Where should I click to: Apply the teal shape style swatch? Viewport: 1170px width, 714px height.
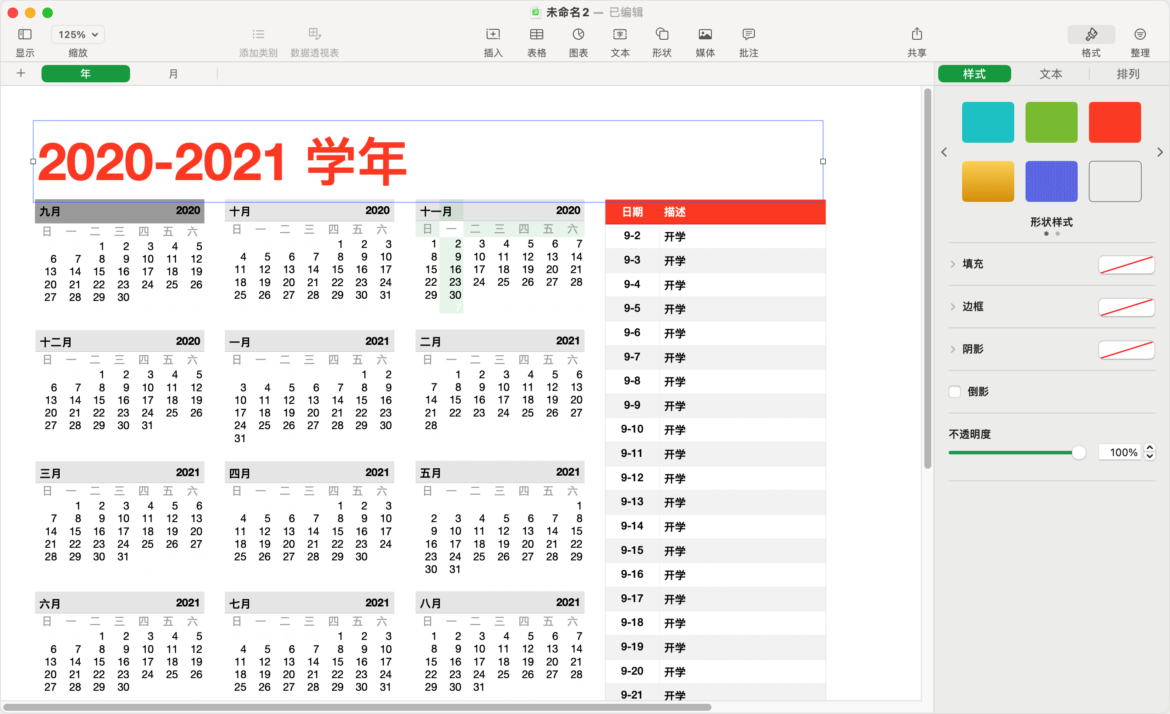(988, 122)
